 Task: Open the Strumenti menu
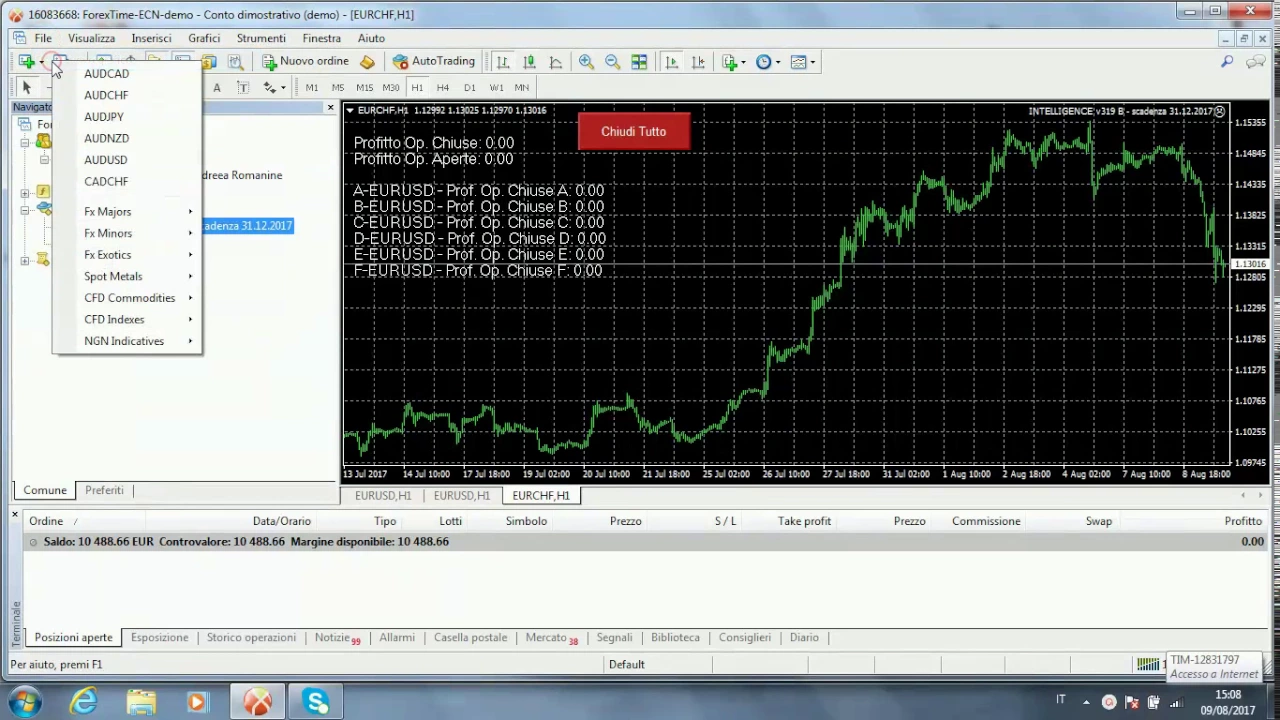point(261,38)
